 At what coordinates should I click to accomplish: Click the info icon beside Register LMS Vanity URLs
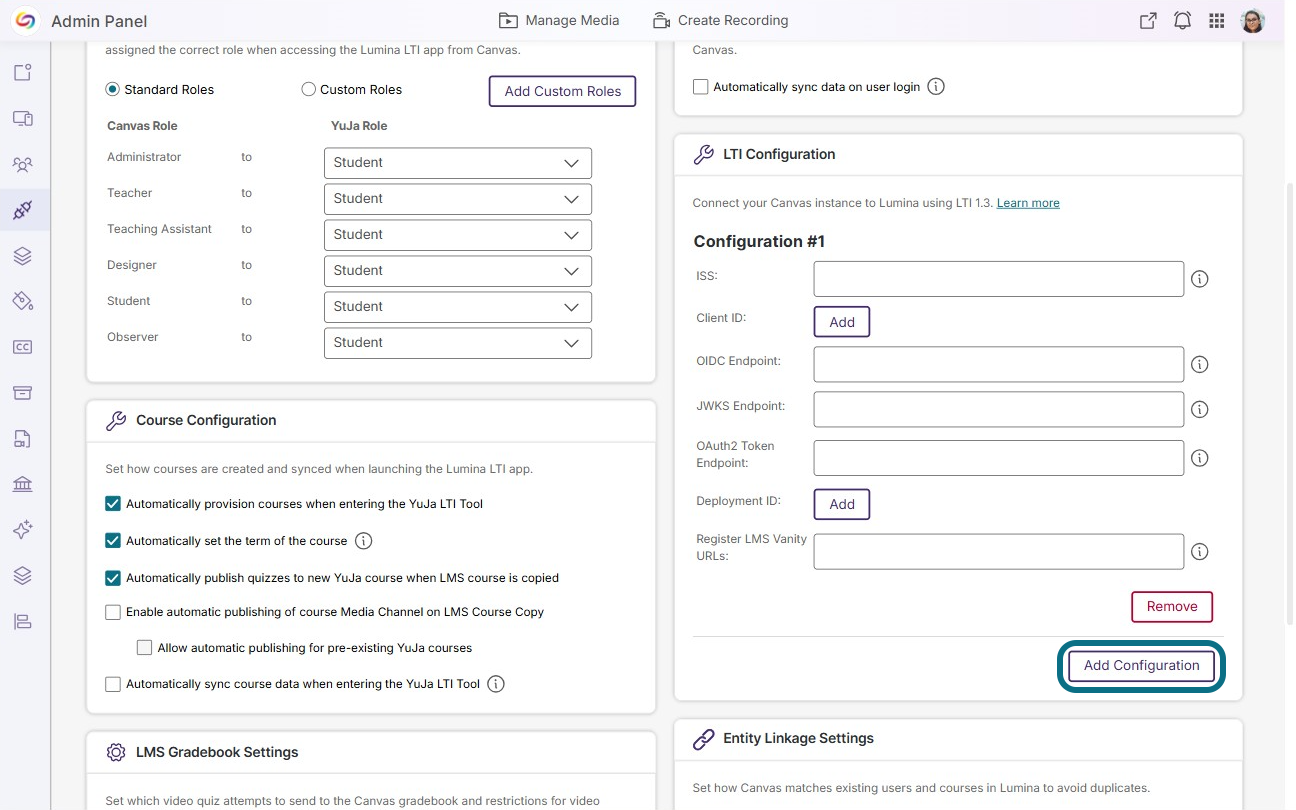pos(1200,552)
